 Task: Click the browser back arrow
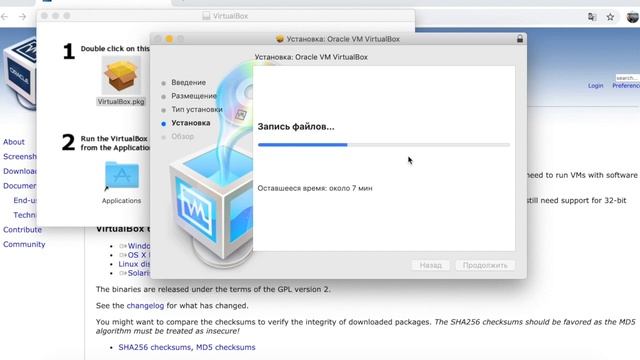5,17
